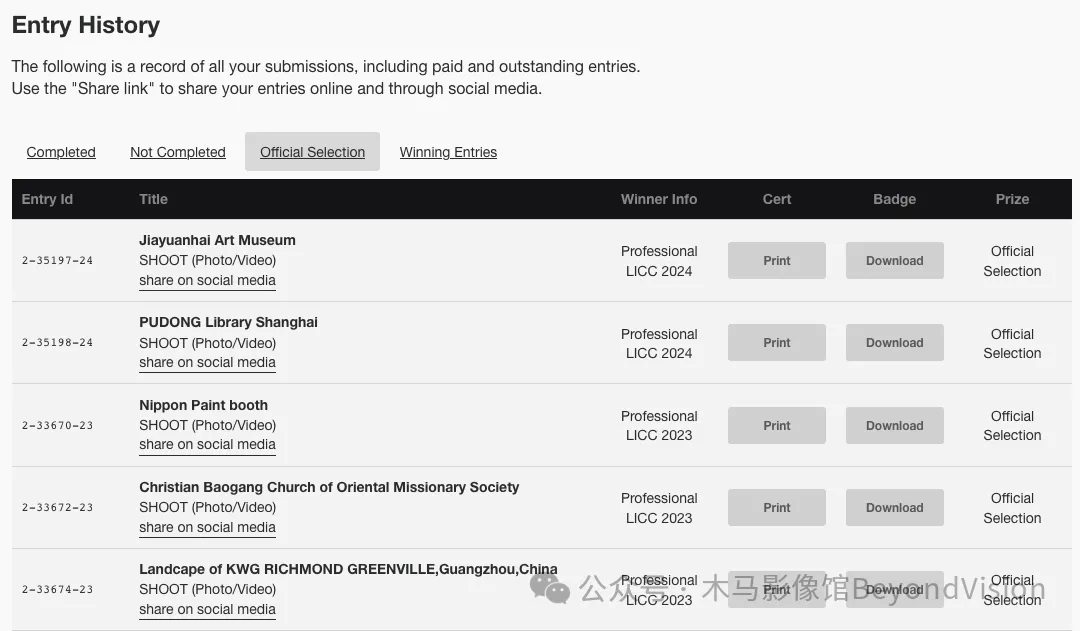Share Nippon Paint booth on social media
Viewport: 1080px width, 631px height.
pos(207,445)
